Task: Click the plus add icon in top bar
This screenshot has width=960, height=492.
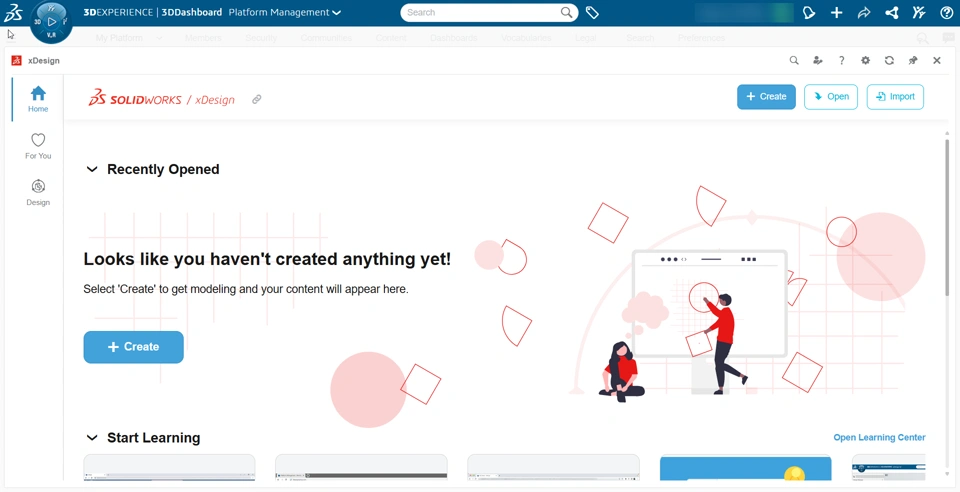Action: (x=836, y=12)
